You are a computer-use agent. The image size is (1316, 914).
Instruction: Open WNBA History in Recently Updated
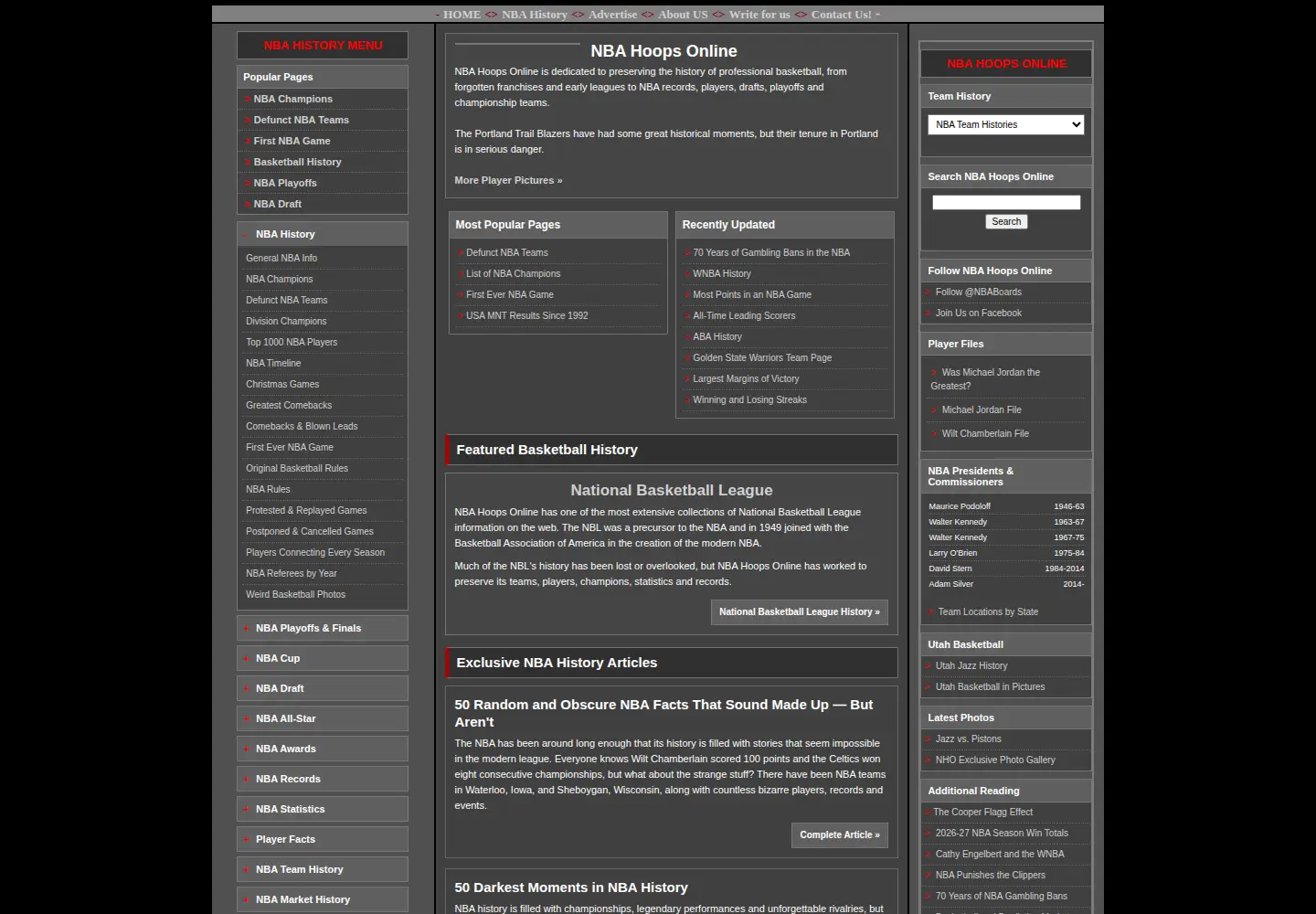click(x=722, y=273)
